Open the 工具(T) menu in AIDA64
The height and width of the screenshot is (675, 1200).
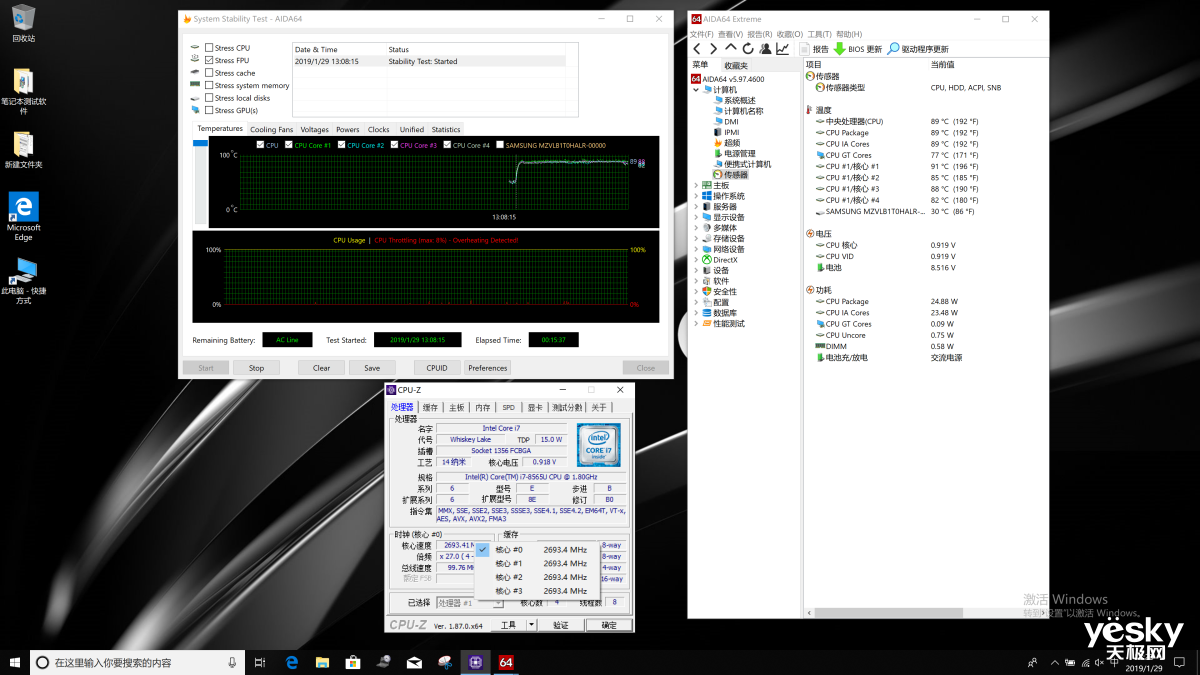point(819,34)
